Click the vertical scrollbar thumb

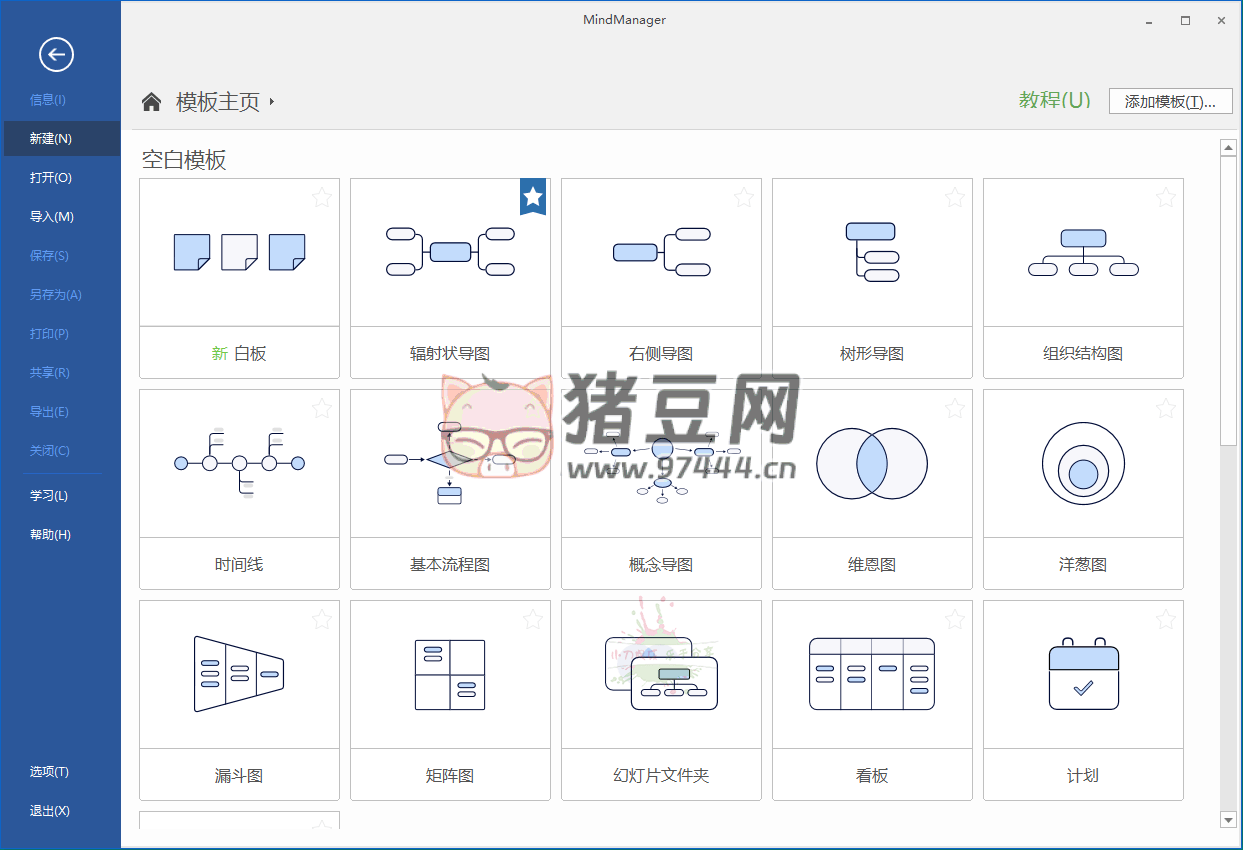1229,301
